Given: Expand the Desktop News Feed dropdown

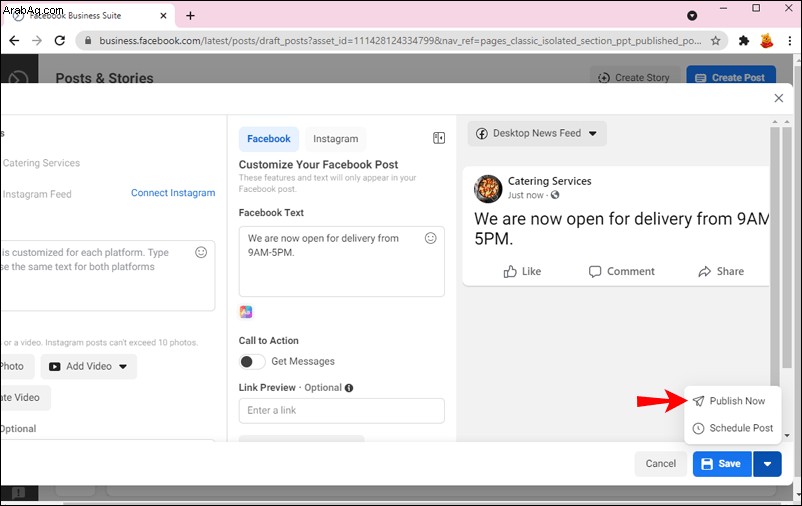Looking at the screenshot, I should 537,134.
